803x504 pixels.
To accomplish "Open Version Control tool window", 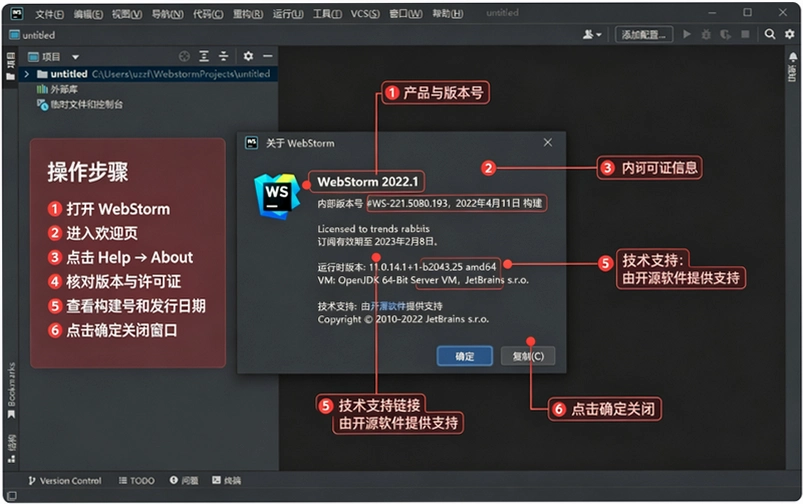I will [x=65, y=480].
